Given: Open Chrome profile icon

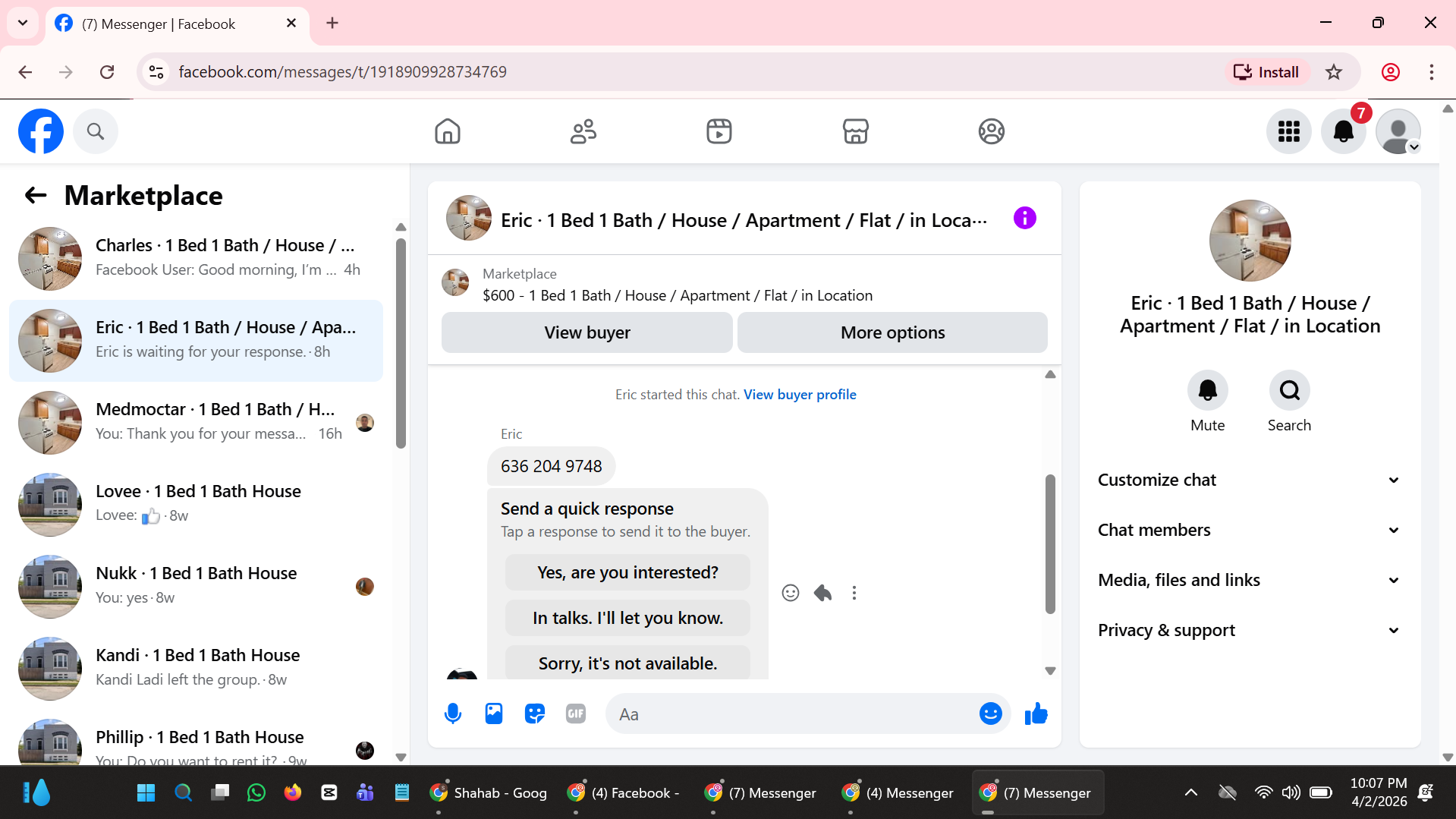Looking at the screenshot, I should point(1390,72).
